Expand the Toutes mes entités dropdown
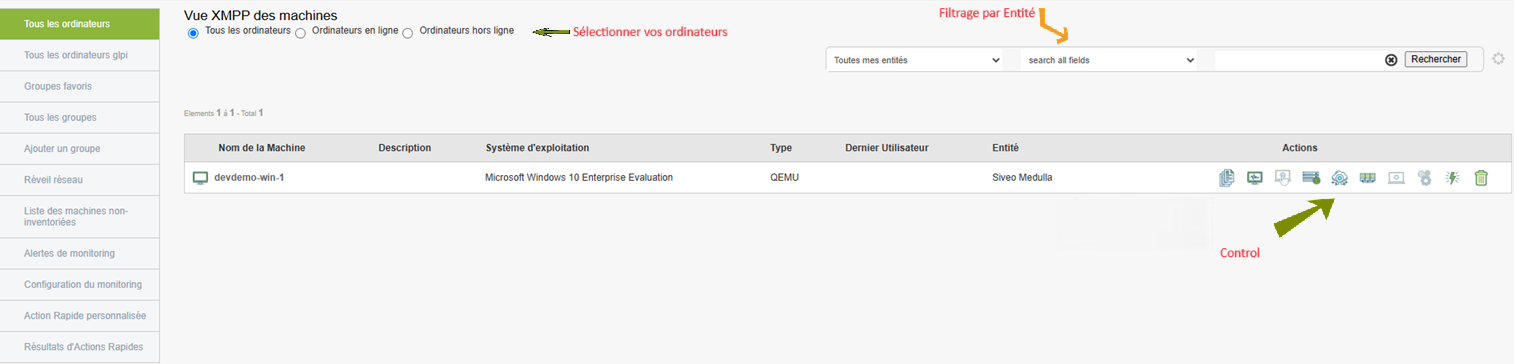The width and height of the screenshot is (1514, 364). (916, 60)
